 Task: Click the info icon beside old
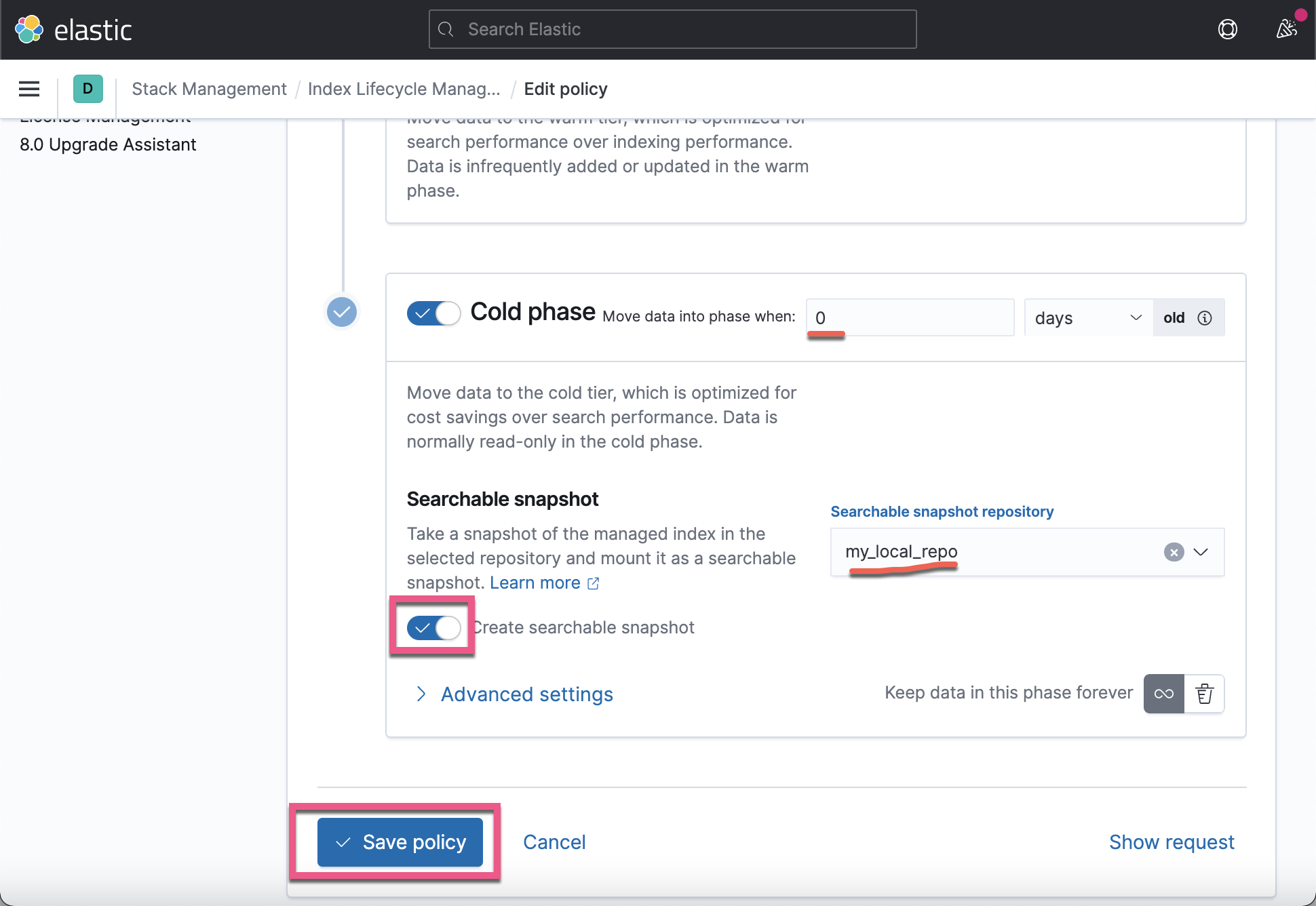point(1205,318)
